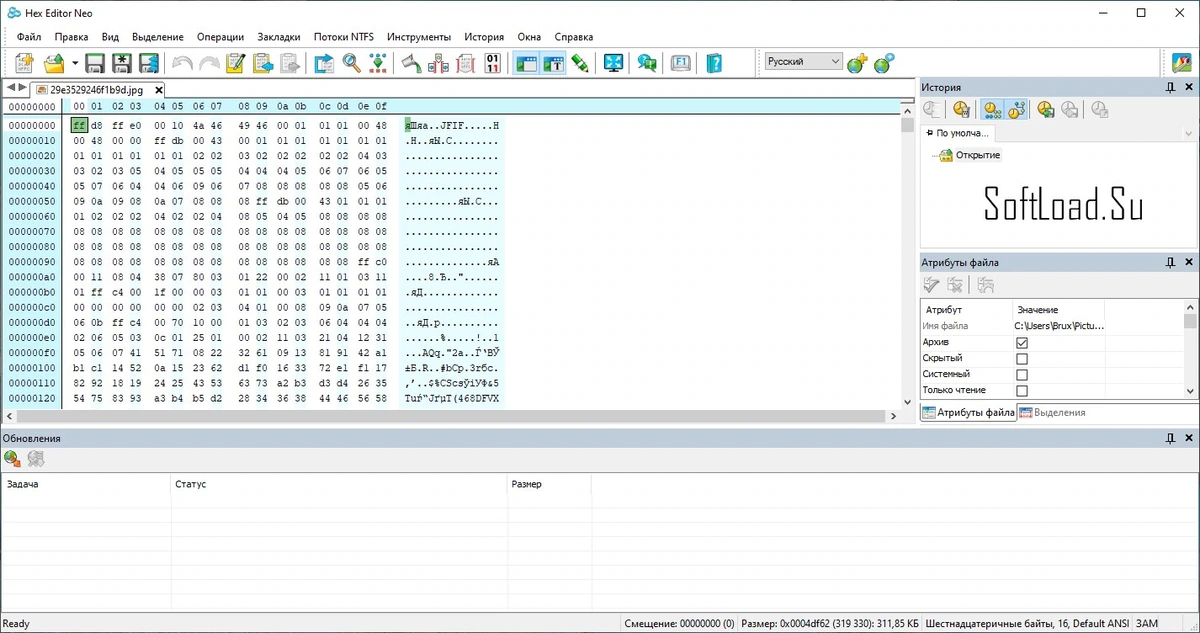Click the full screen monitor icon

(613, 63)
